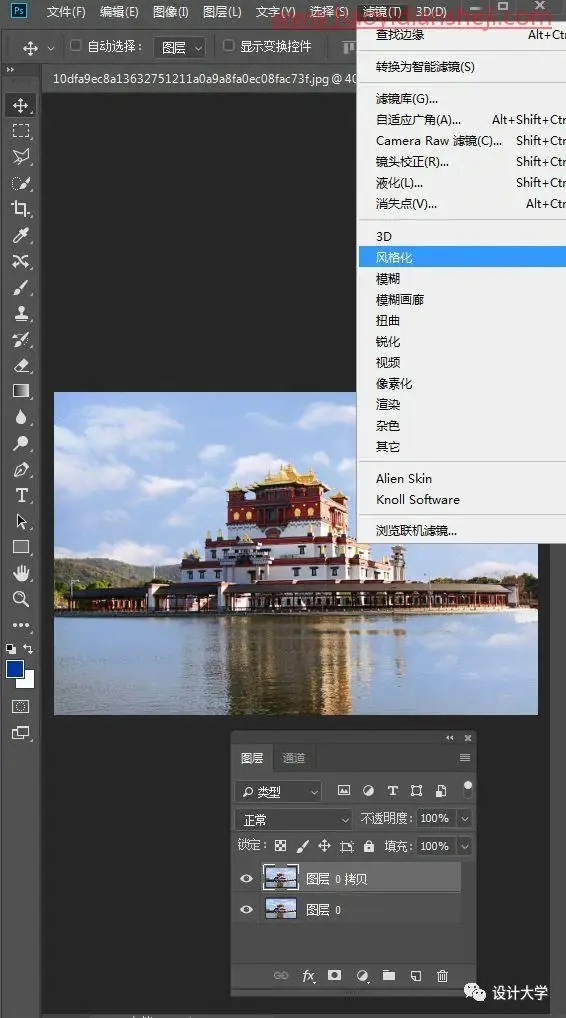
Task: Select the Eraser tool
Action: pyautogui.click(x=21, y=365)
